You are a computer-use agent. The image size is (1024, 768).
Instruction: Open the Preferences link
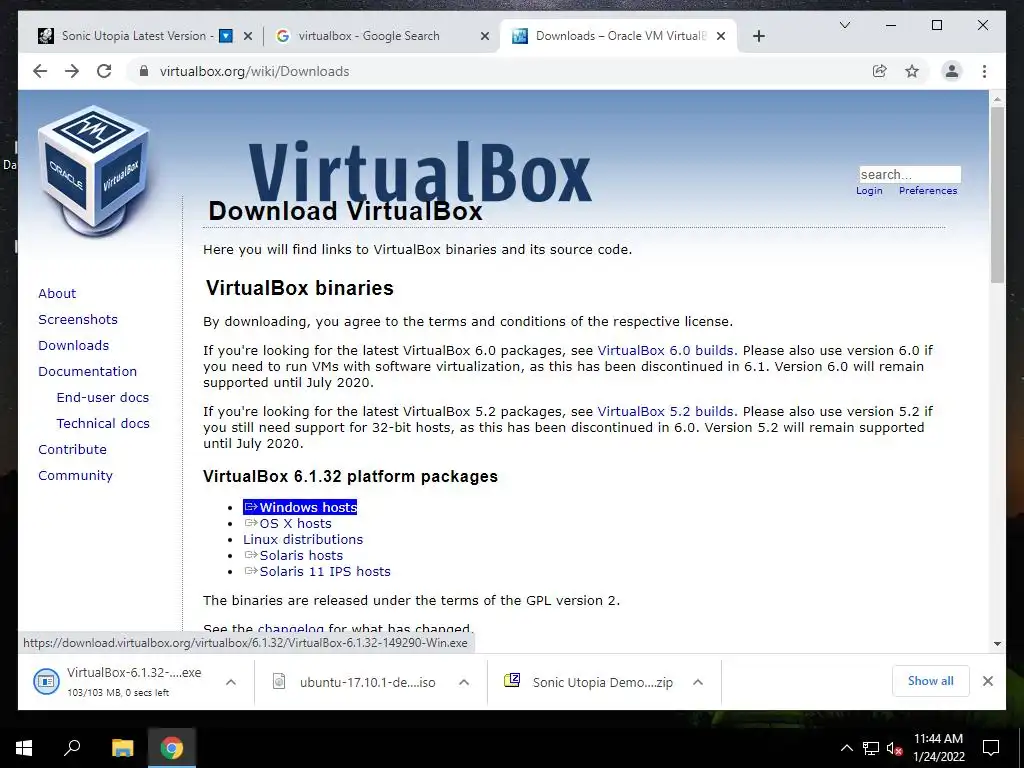[x=927, y=191]
